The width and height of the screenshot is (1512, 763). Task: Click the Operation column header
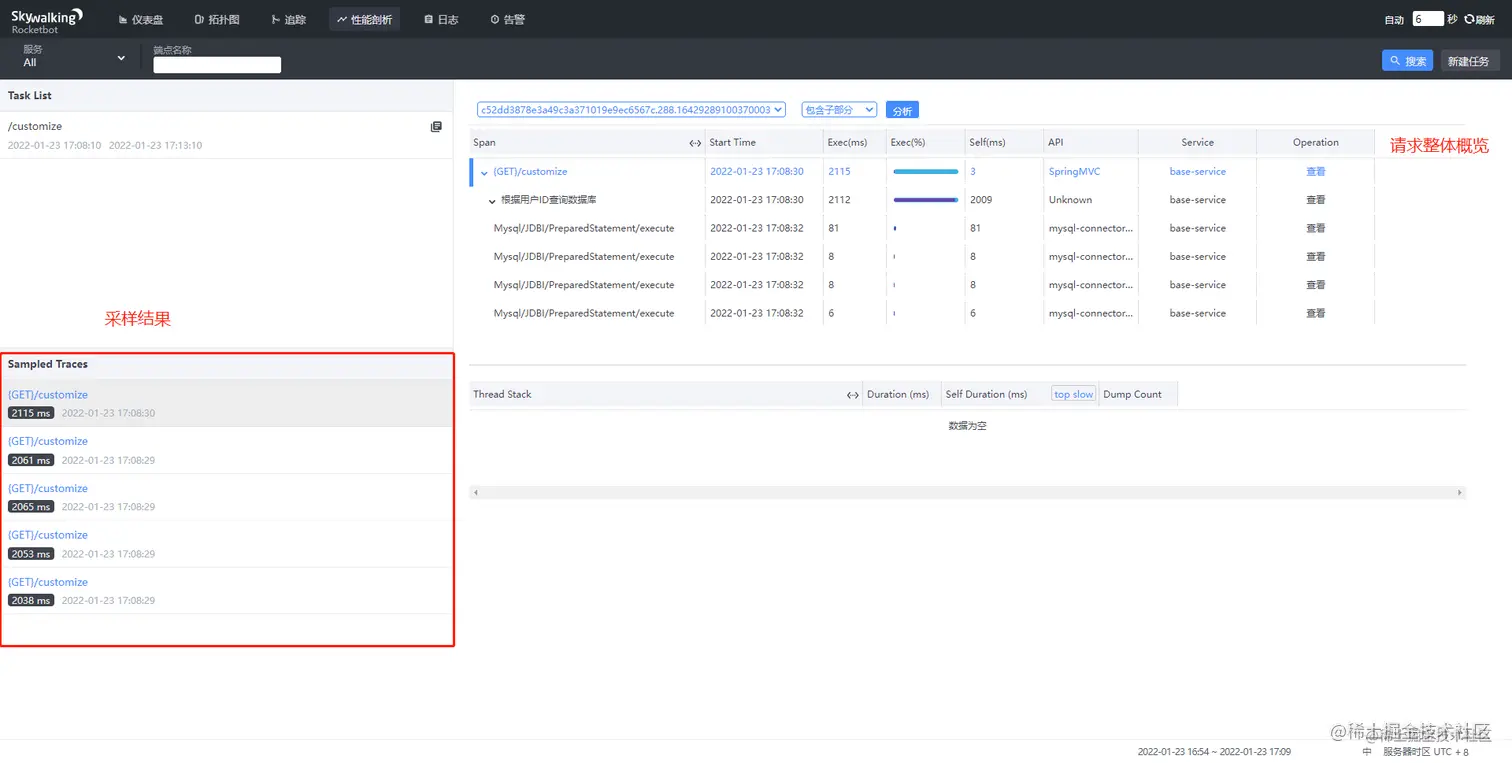point(1315,143)
